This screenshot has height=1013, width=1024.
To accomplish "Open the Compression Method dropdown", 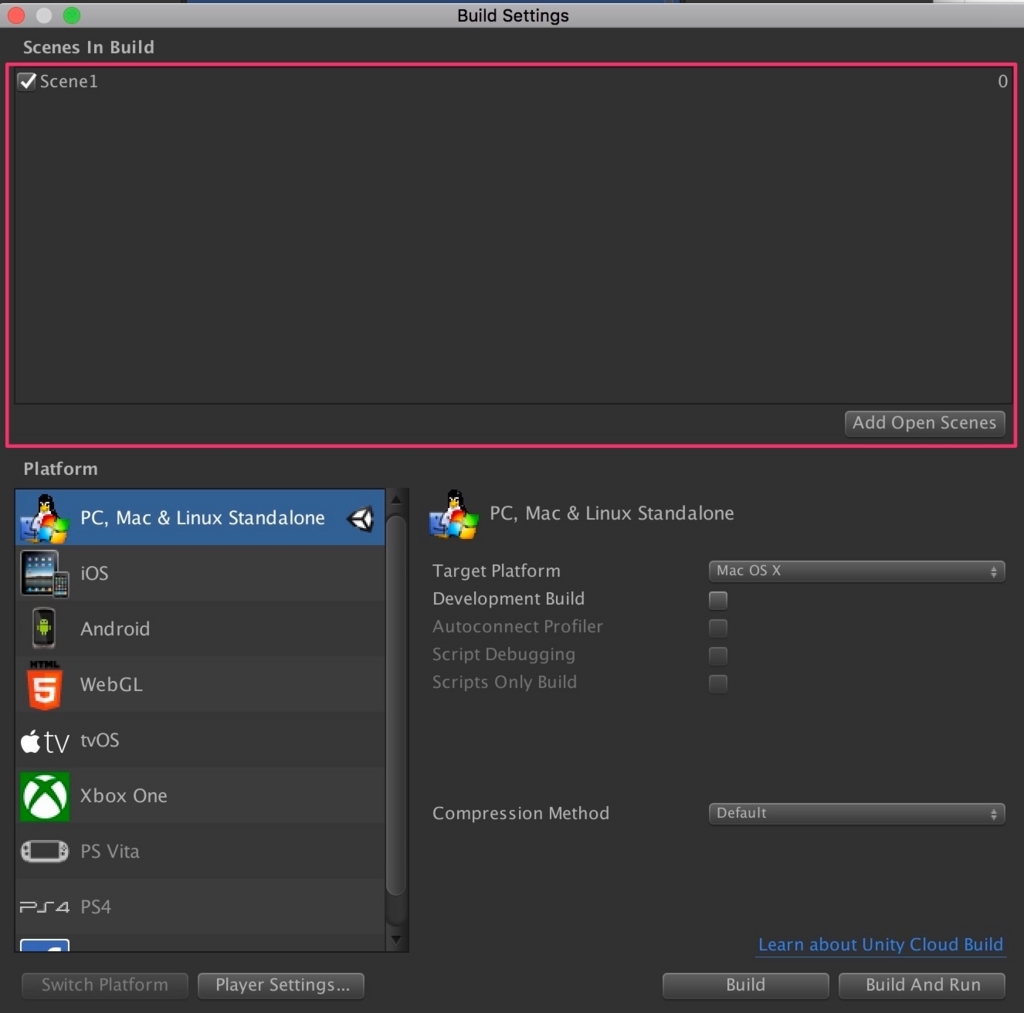I will point(856,813).
